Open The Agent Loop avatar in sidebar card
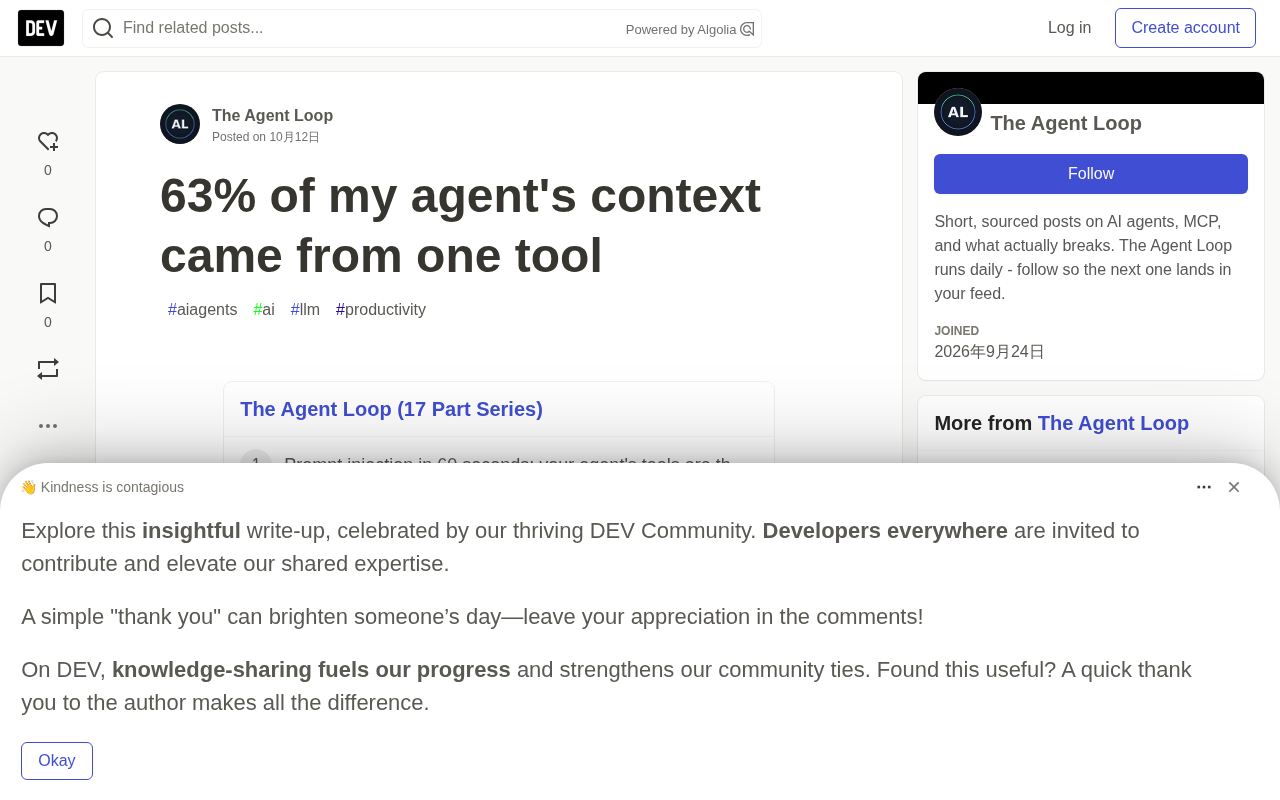The height and width of the screenshot is (800, 1280). pos(958,112)
